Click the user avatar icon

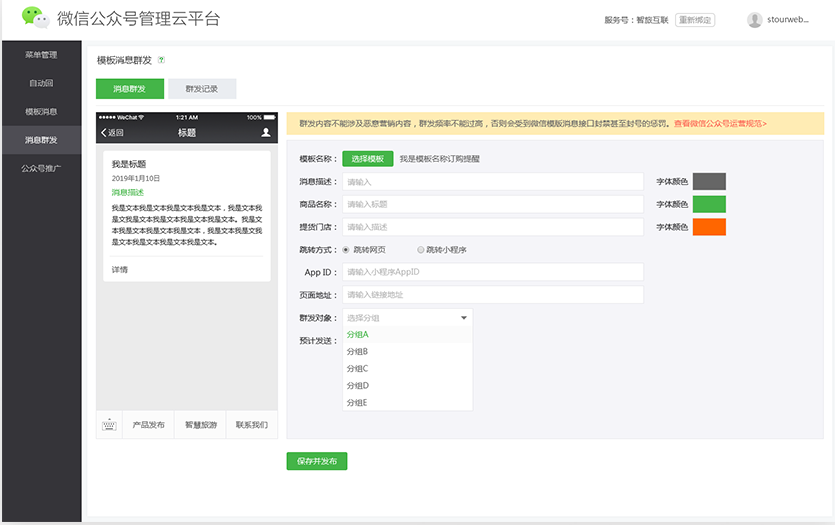[x=754, y=19]
